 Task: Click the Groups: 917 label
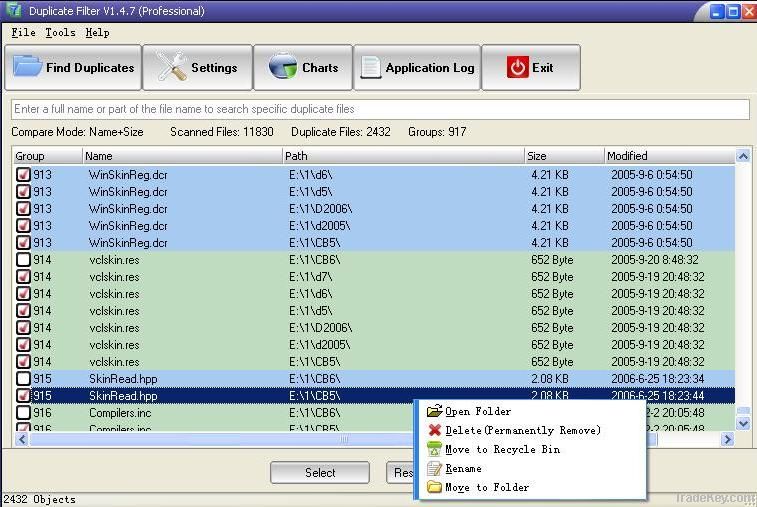coord(437,132)
